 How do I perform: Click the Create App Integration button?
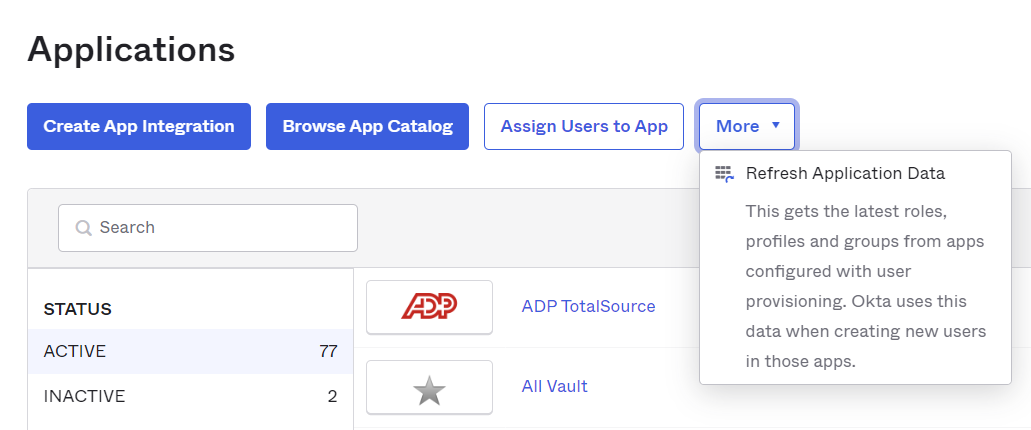(139, 127)
